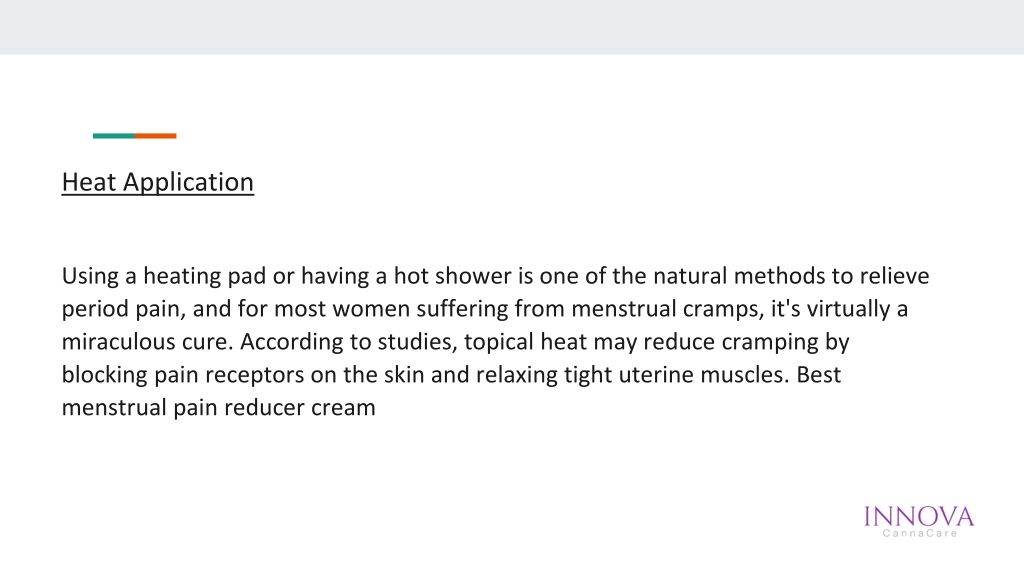Click the orange accent line segment
1024x576 pixels.
tap(155, 136)
